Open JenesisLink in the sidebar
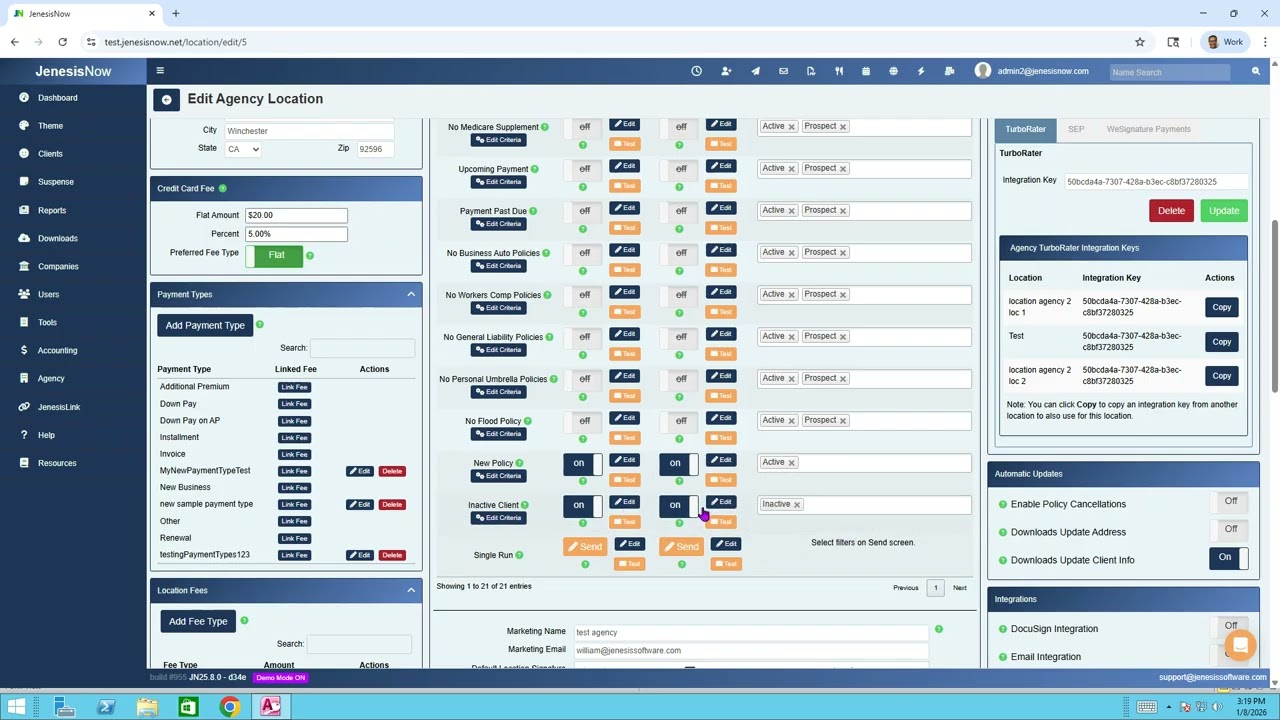Screen dimensions: 1280x720 (x=59, y=407)
